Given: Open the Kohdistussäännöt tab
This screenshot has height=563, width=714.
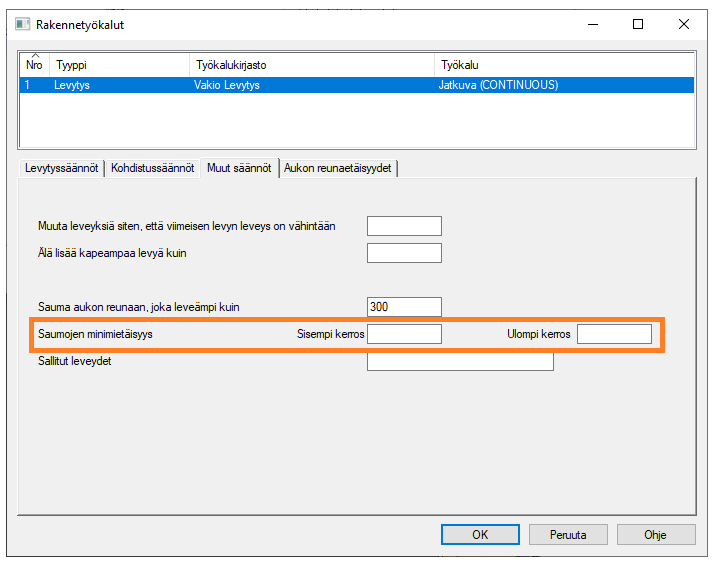Looking at the screenshot, I should [152, 168].
